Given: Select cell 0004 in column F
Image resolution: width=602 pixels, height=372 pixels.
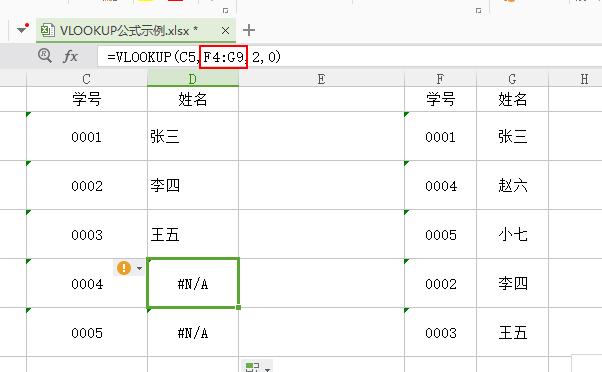Looking at the screenshot, I should [440, 185].
